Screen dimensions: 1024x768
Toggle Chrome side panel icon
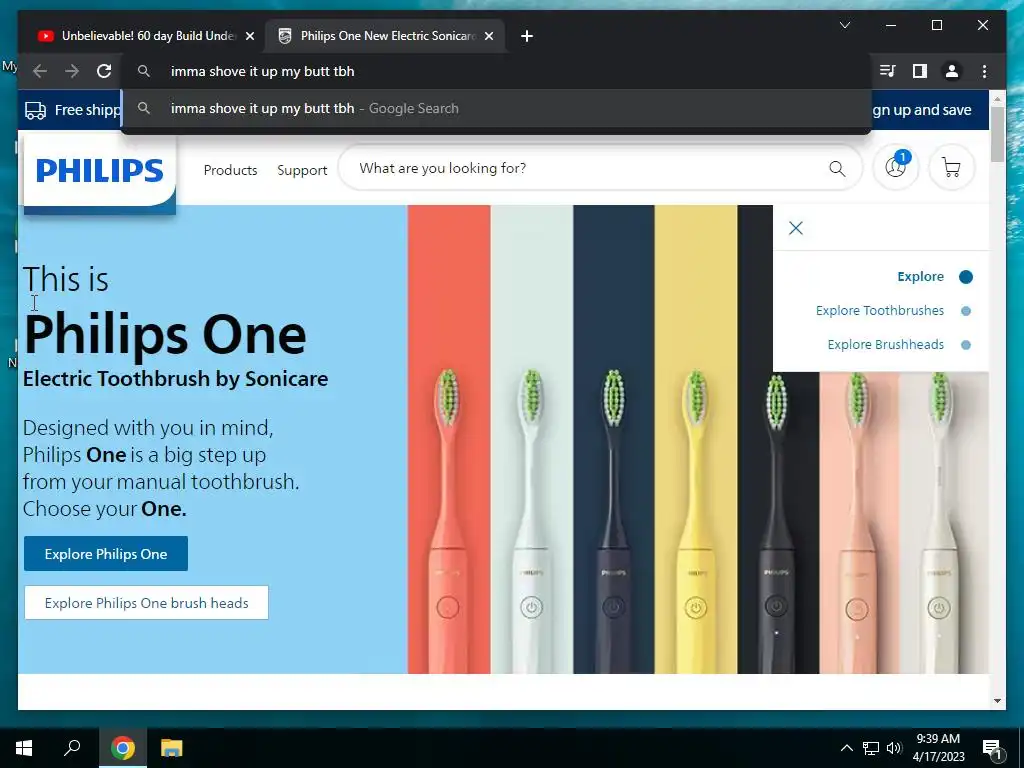[920, 71]
